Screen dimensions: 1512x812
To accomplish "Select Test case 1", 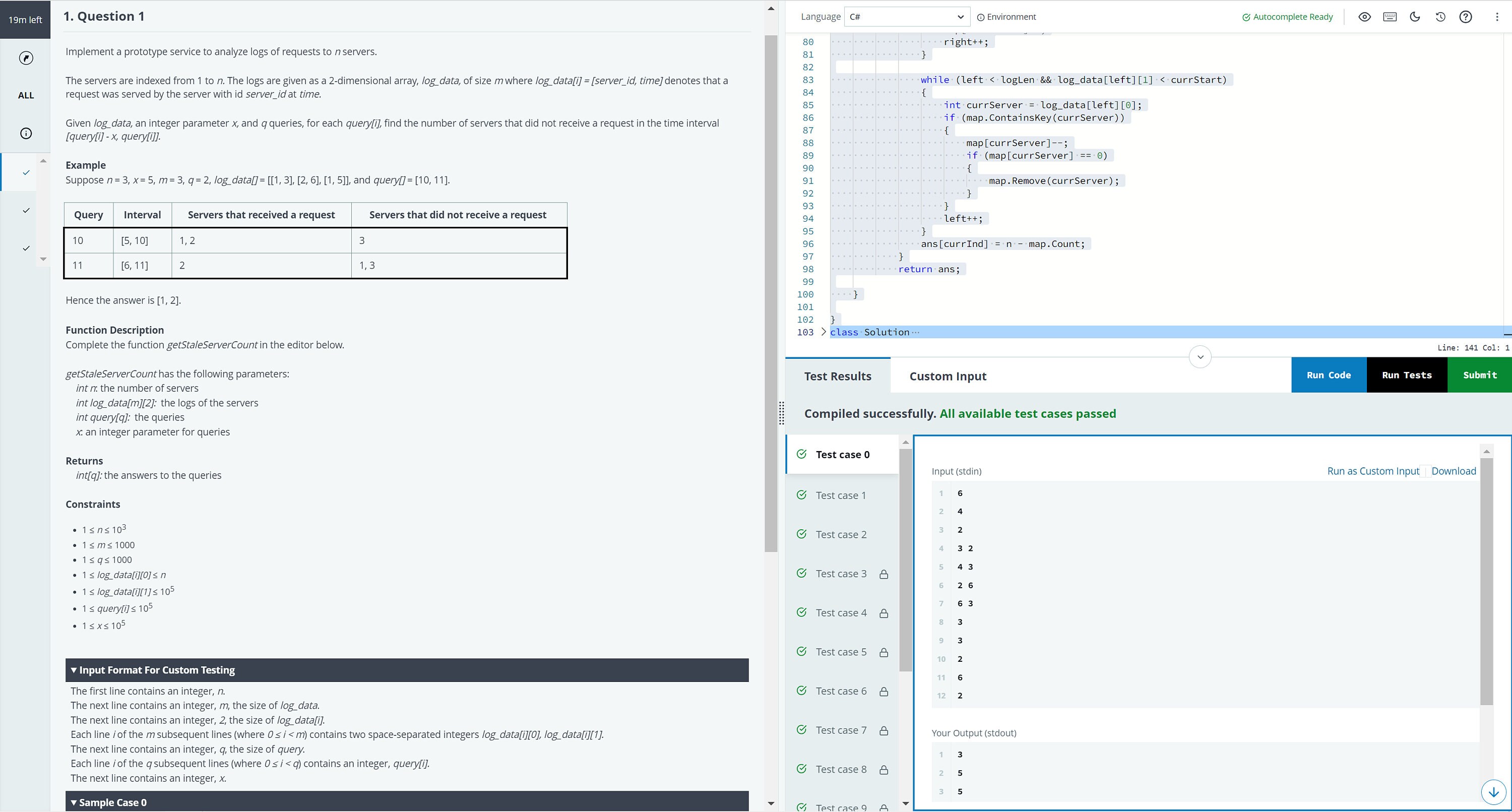I will click(842, 495).
